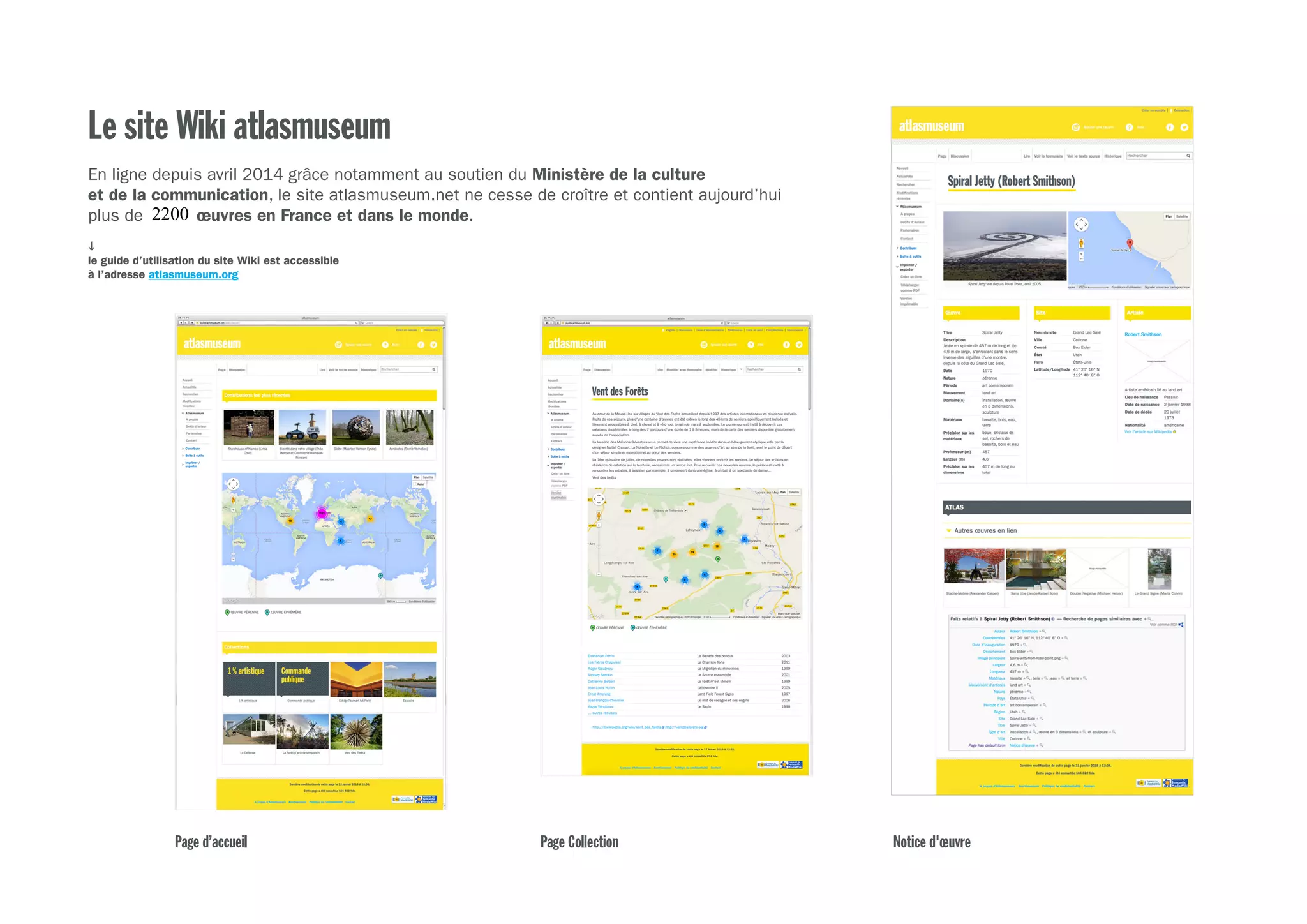Open Discussion tab on Spiral Jetty page

[960, 156]
